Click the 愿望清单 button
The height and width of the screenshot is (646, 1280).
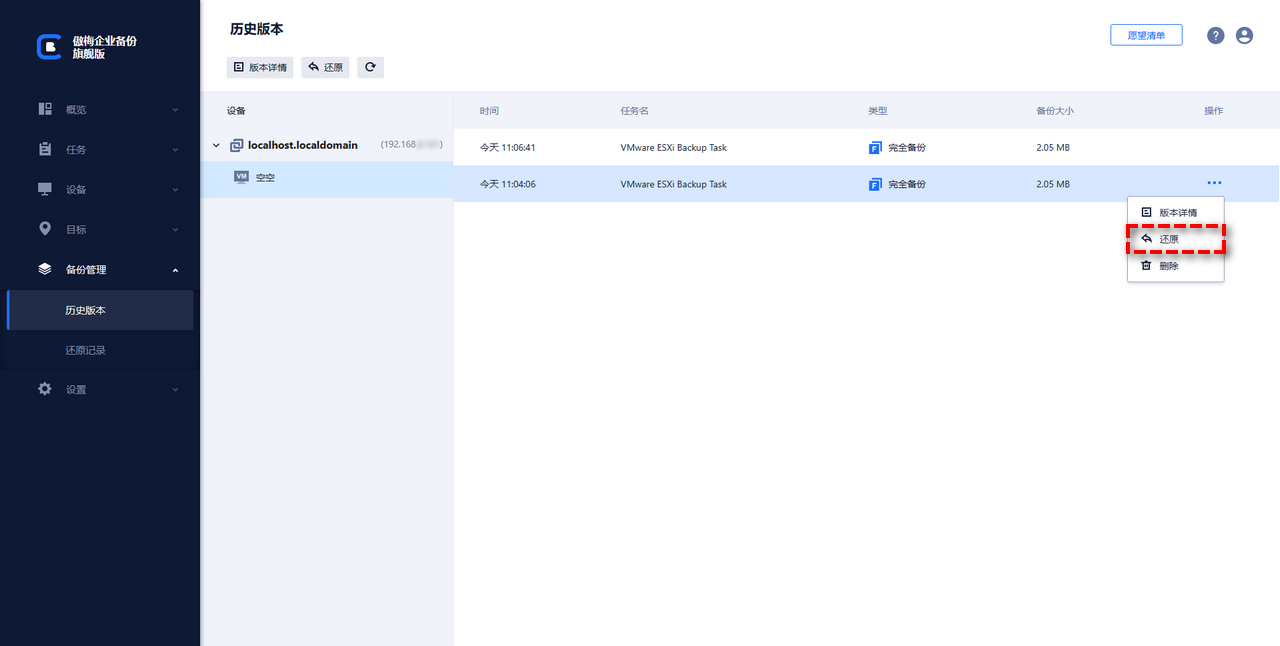pos(1146,35)
